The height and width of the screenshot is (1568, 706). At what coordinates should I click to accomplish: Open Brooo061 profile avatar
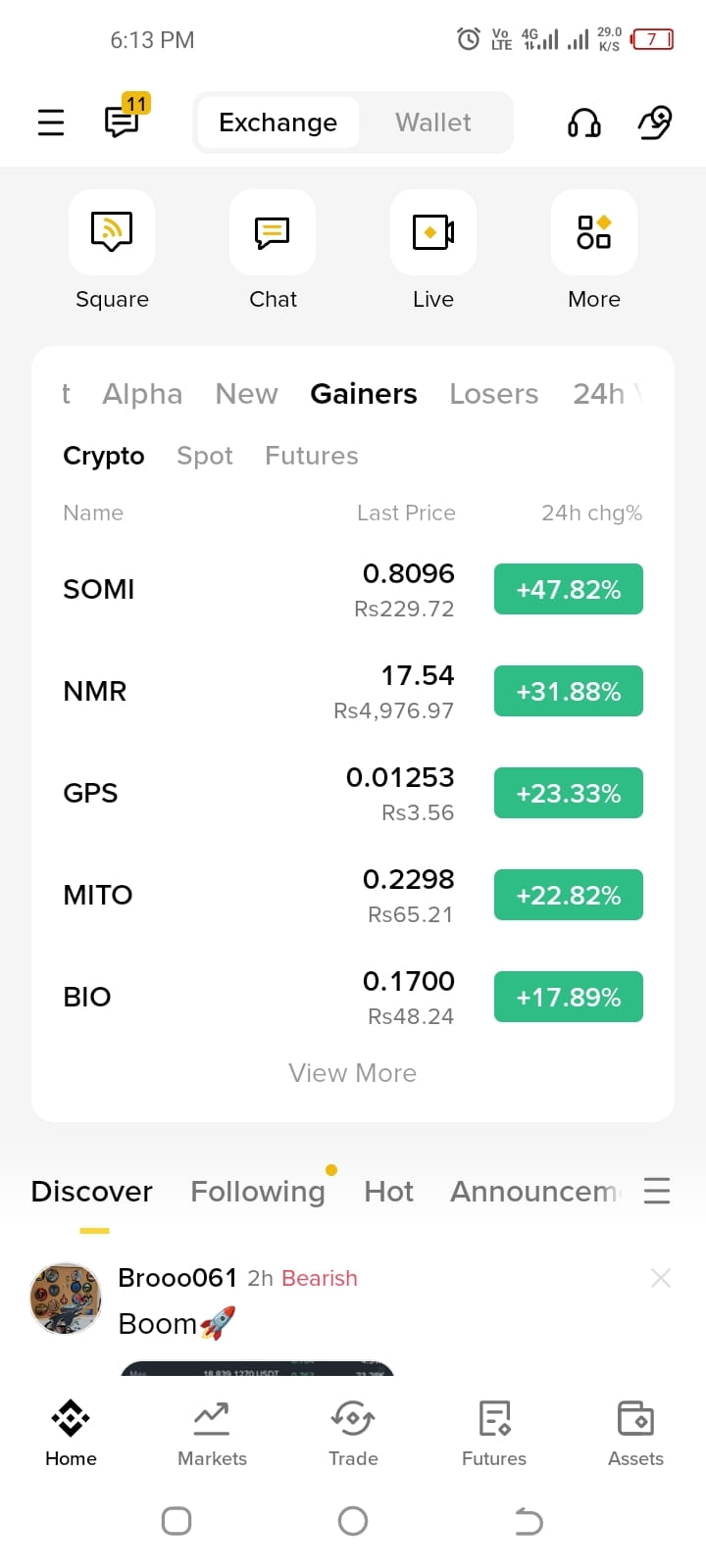66,1298
